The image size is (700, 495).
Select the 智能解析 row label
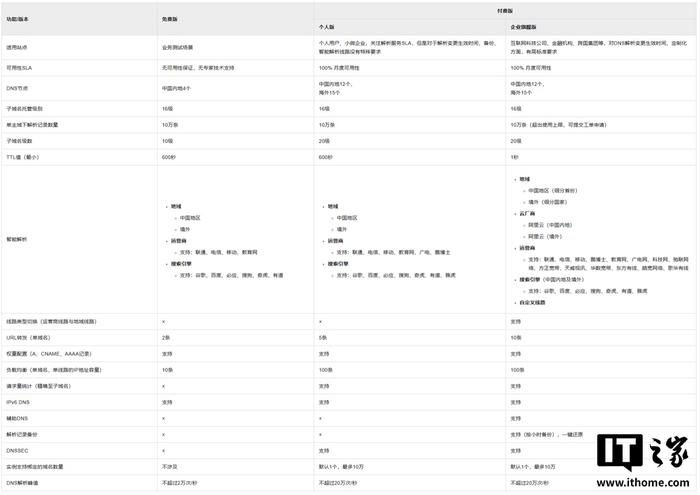[16, 240]
